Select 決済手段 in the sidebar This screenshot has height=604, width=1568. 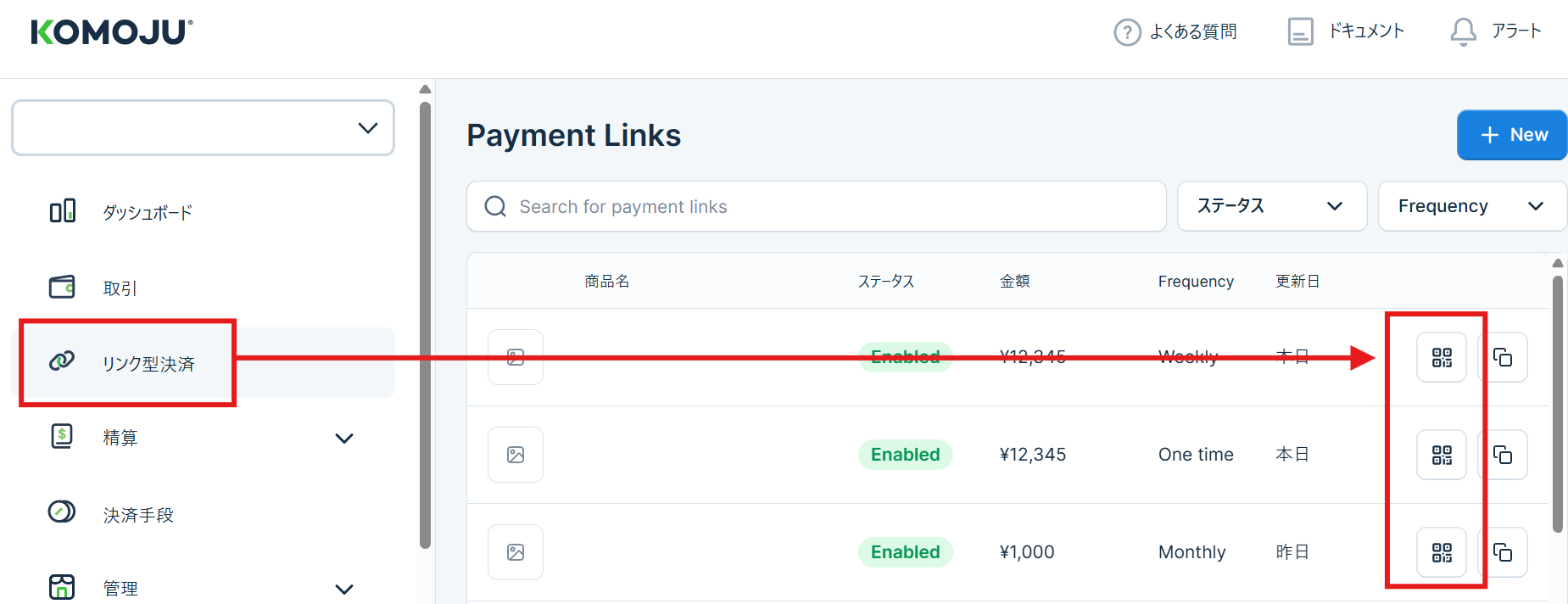(x=138, y=515)
